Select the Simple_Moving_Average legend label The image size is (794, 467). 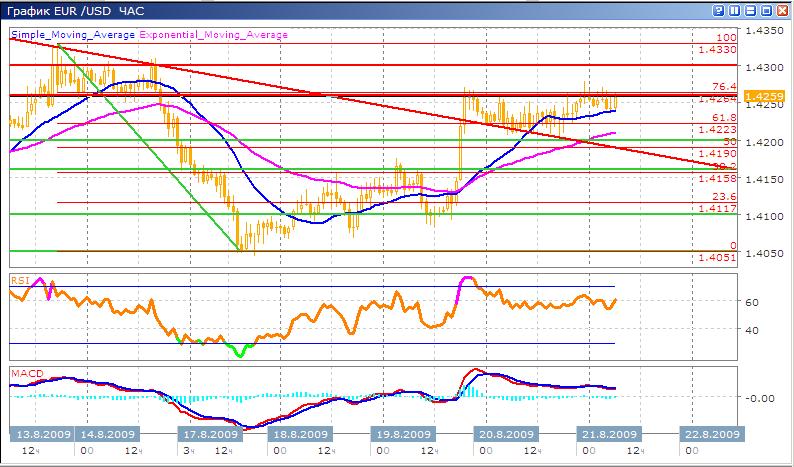73,34
